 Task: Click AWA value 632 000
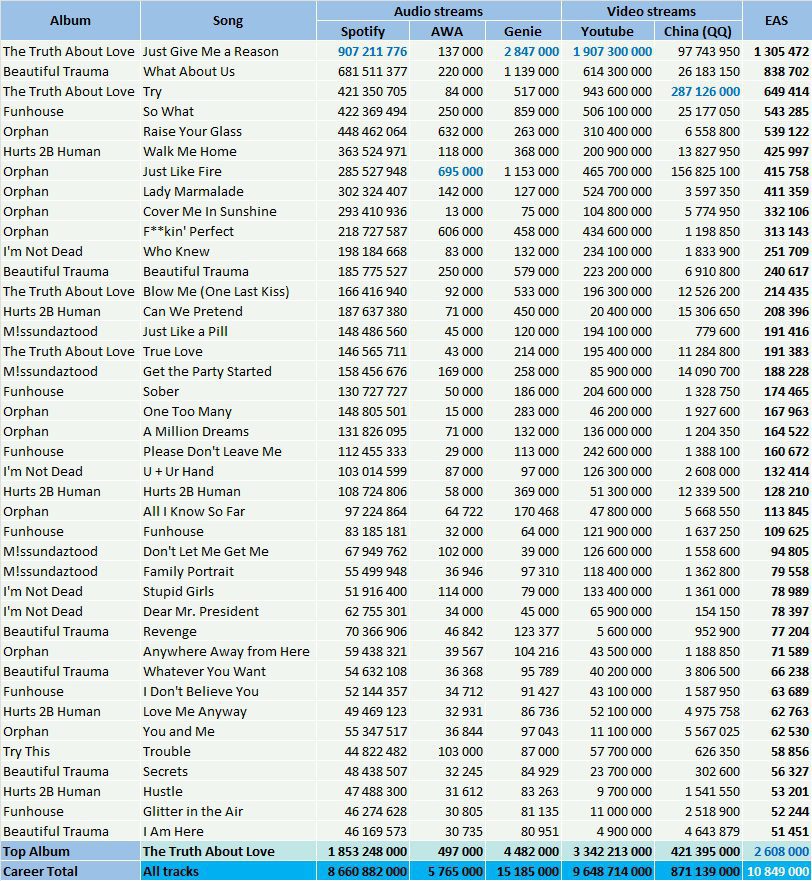[x=460, y=131]
